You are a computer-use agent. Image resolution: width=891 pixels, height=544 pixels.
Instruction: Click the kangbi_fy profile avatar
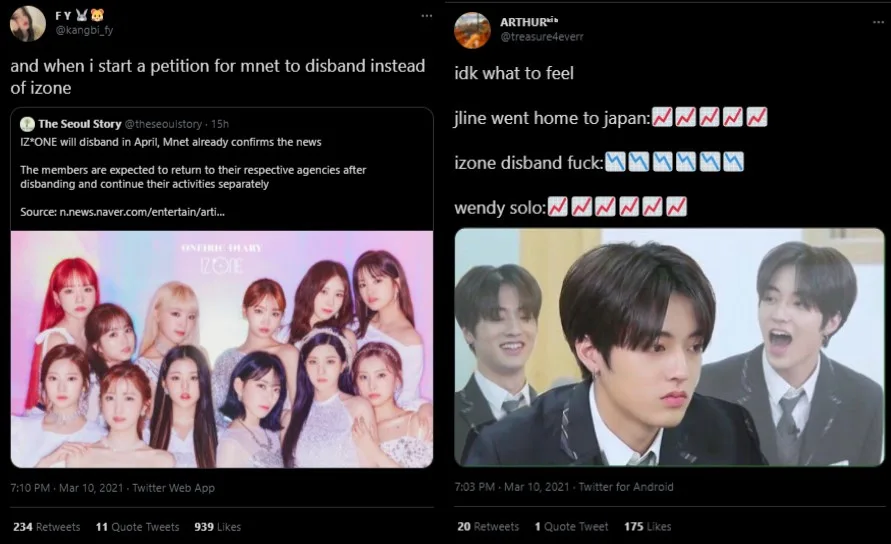pyautogui.click(x=28, y=23)
